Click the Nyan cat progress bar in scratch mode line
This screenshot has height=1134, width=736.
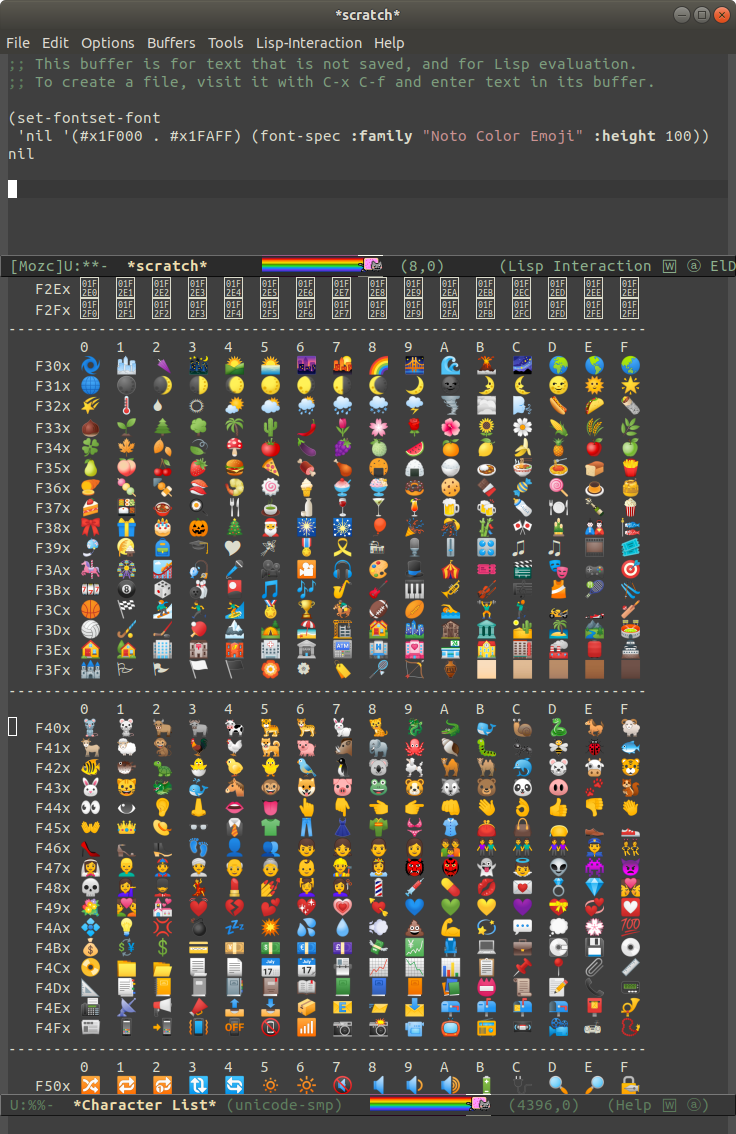click(322, 265)
